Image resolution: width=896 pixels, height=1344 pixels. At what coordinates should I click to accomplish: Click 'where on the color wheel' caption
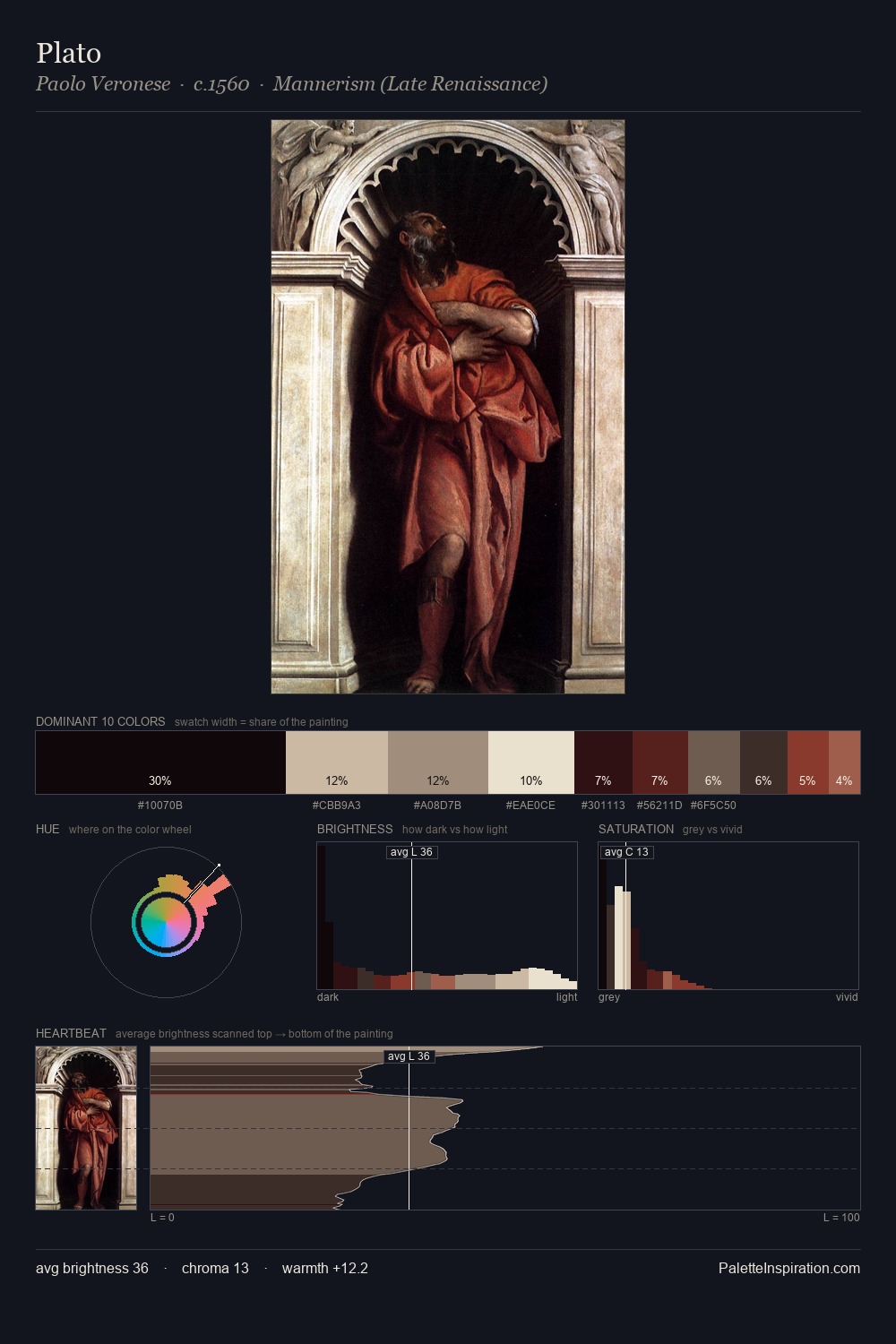130,830
